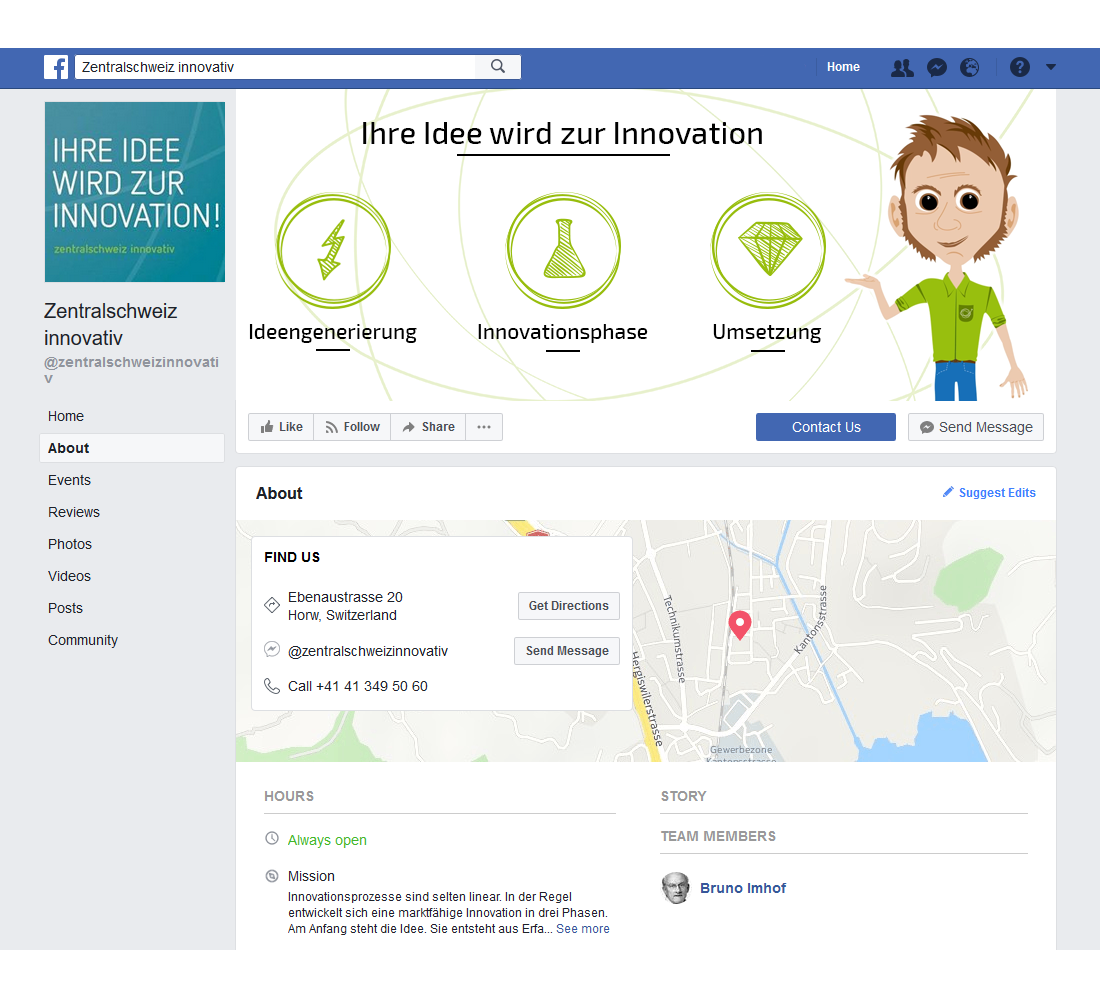Viewport: 1100px width, 1000px height.
Task: Click the page profile picture
Action: 135,192
